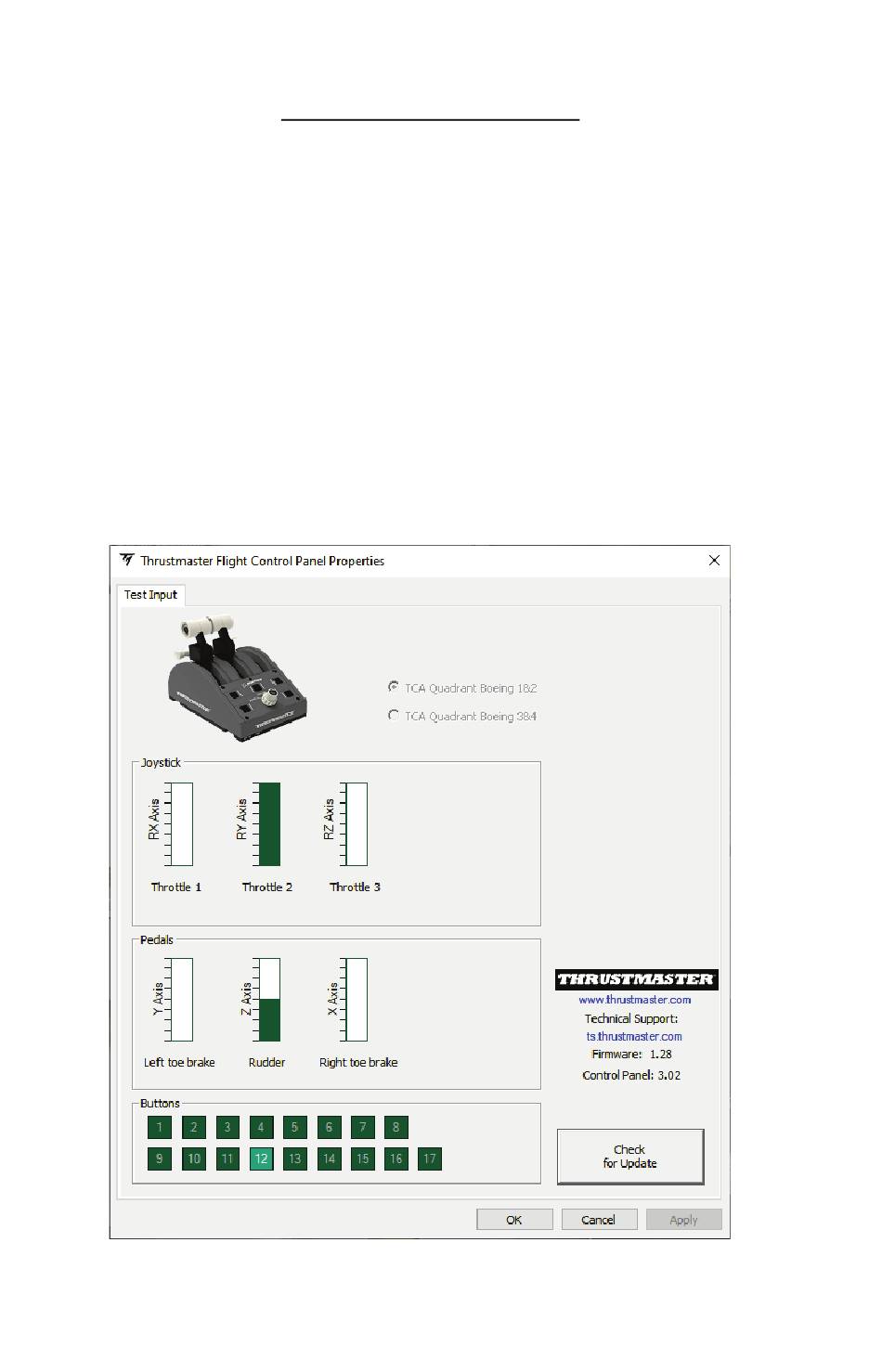
Task: Click the Buttons group label
Action: coord(160,1104)
